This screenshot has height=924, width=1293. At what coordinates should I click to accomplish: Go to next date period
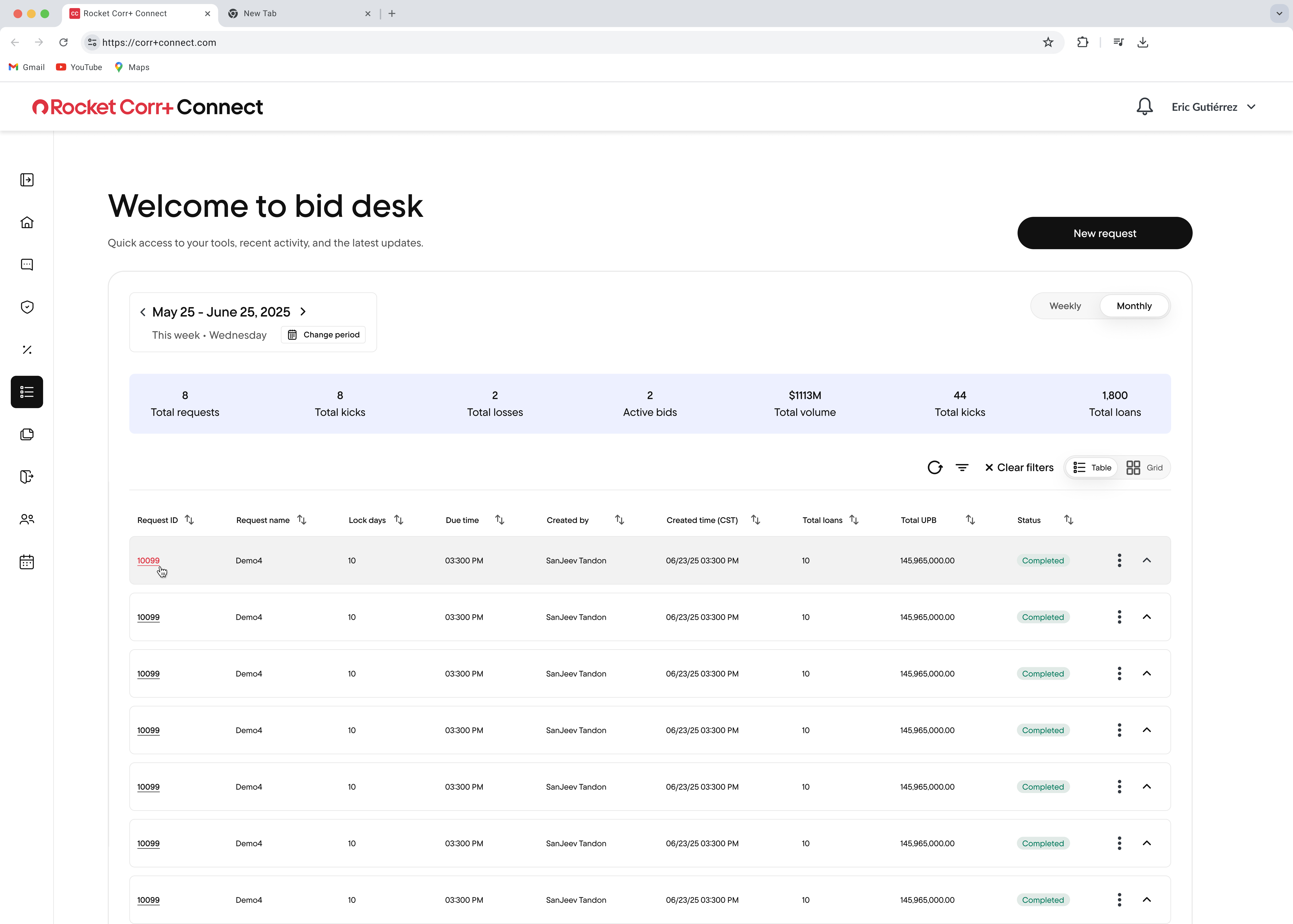pos(303,312)
